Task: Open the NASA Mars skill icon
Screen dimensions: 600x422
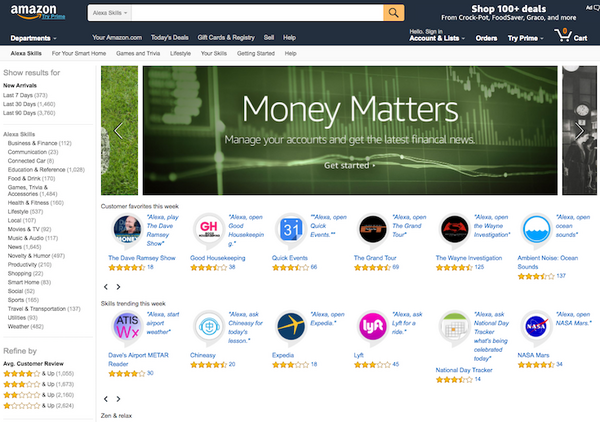Action: pyautogui.click(x=536, y=327)
